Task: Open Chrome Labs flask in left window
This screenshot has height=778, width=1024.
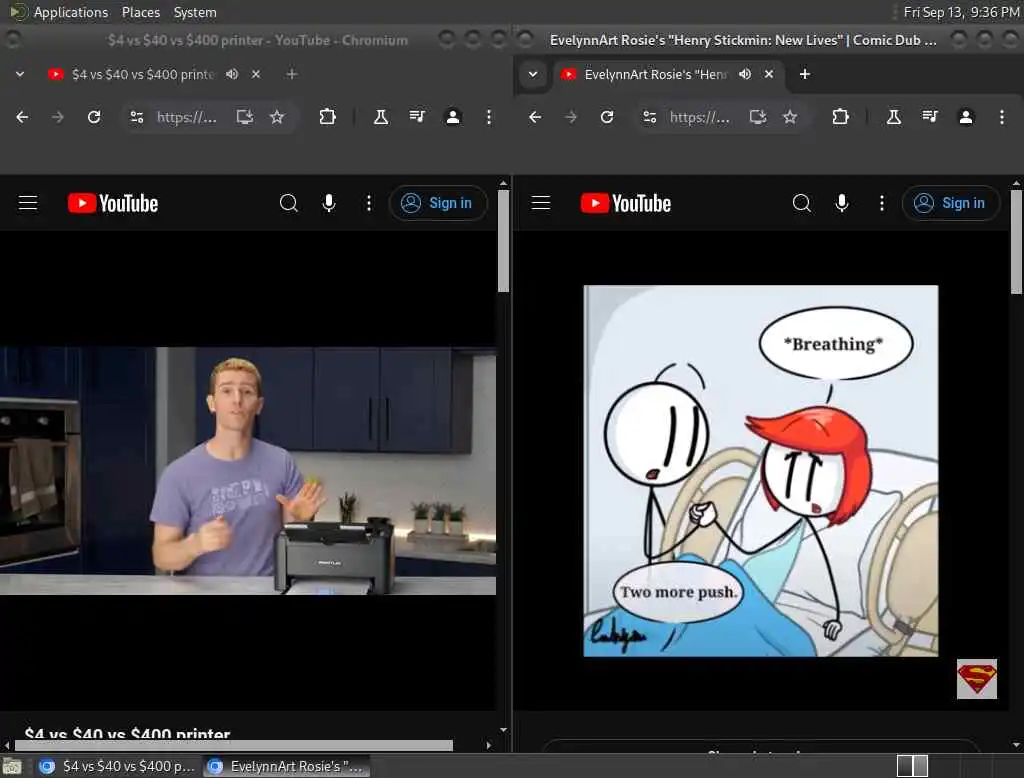Action: (381, 117)
